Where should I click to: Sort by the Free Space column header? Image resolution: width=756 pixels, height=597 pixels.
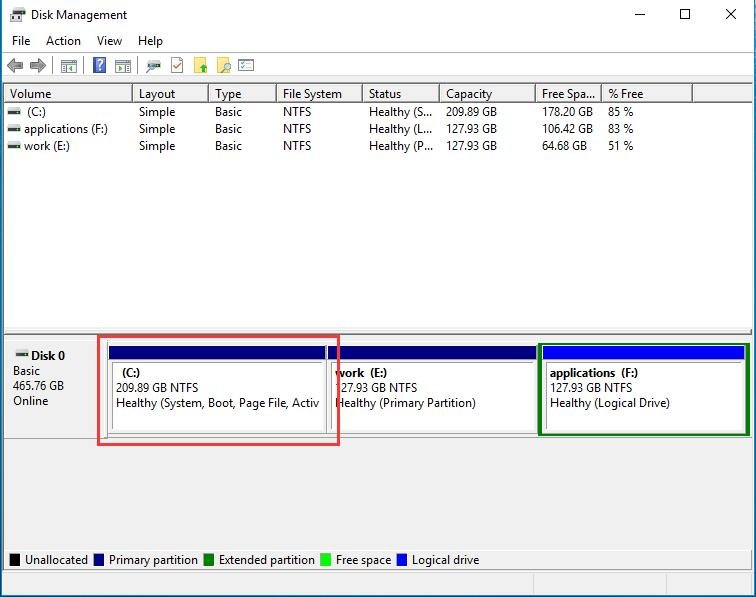point(568,94)
